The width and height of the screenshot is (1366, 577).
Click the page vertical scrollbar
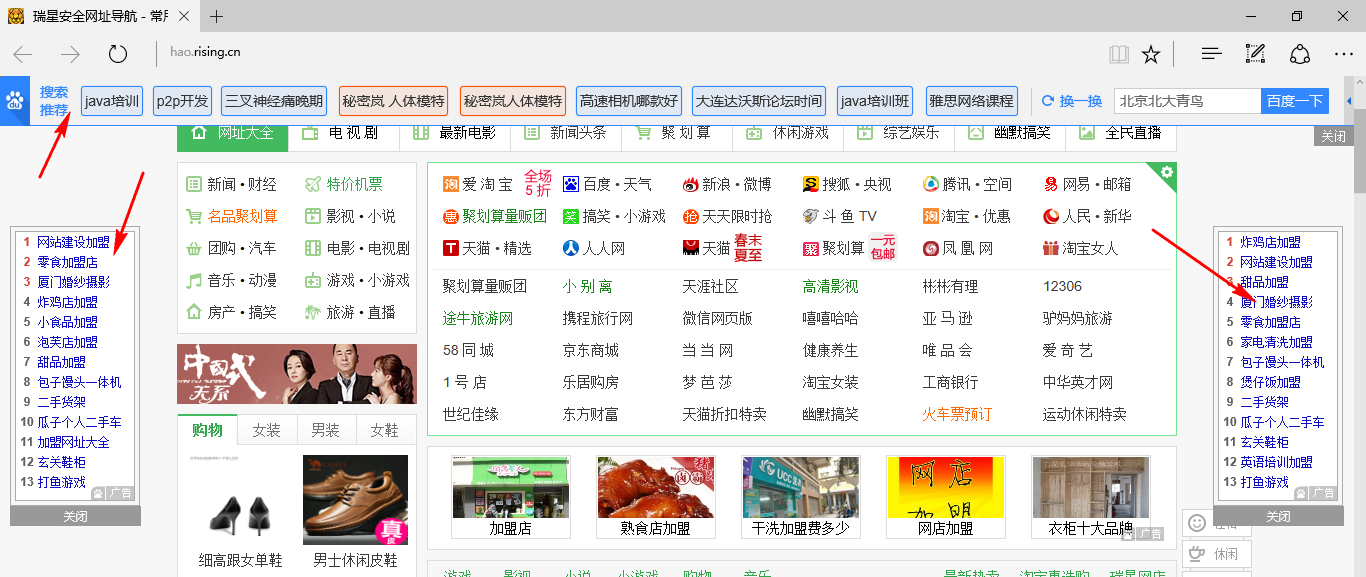click(x=1360, y=150)
